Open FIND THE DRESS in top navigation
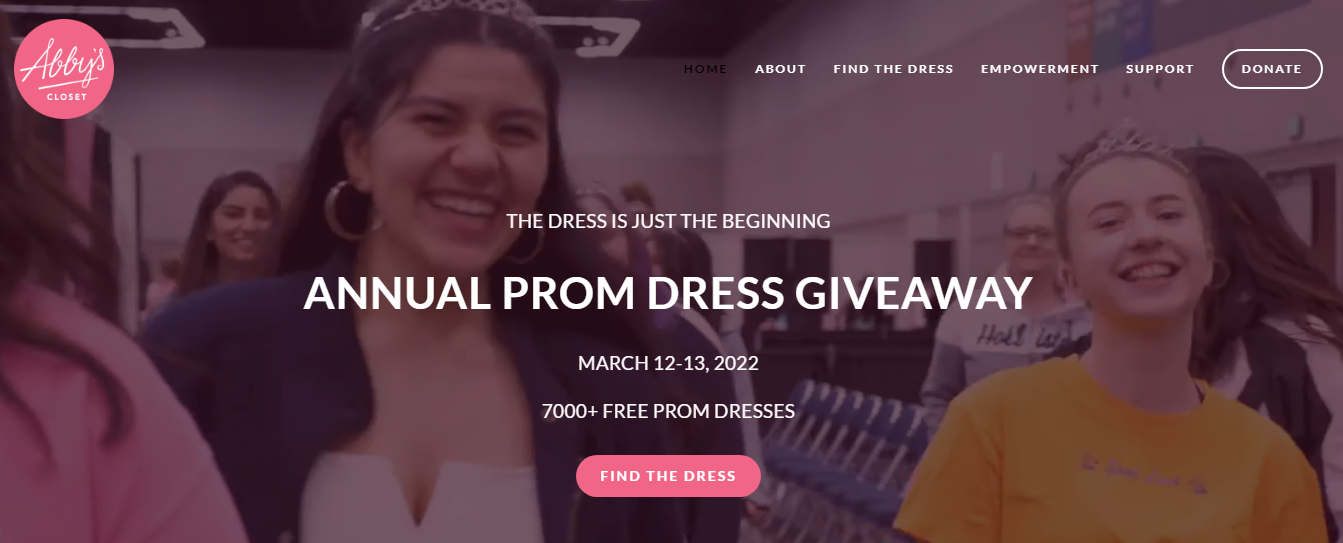 pos(893,69)
